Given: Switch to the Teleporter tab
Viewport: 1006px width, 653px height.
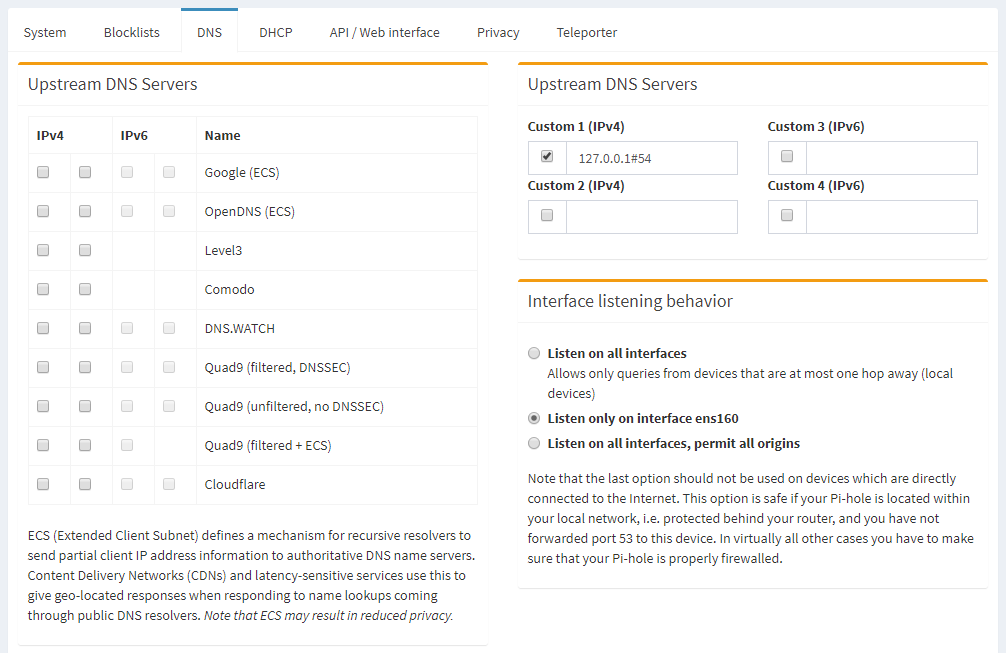Looking at the screenshot, I should point(586,32).
